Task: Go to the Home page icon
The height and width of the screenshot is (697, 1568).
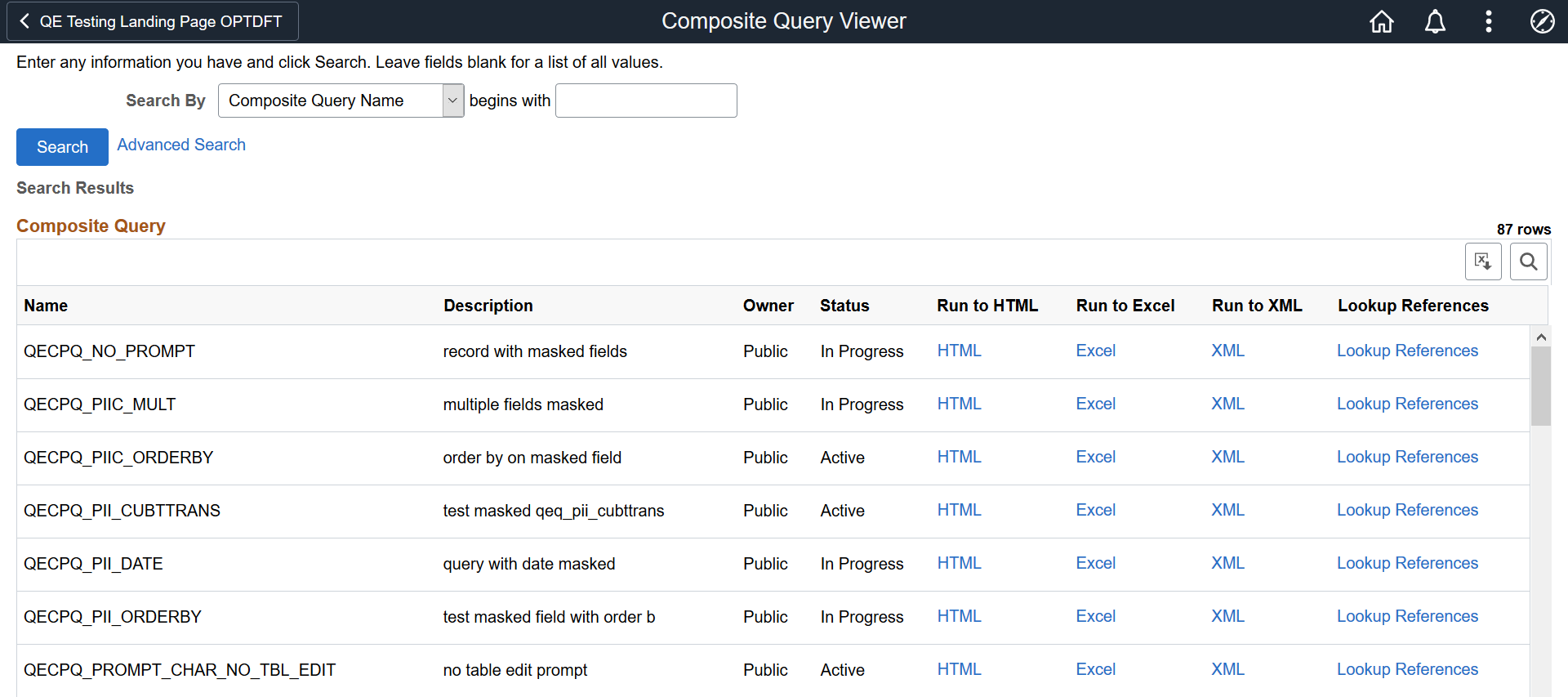Action: (x=1382, y=21)
